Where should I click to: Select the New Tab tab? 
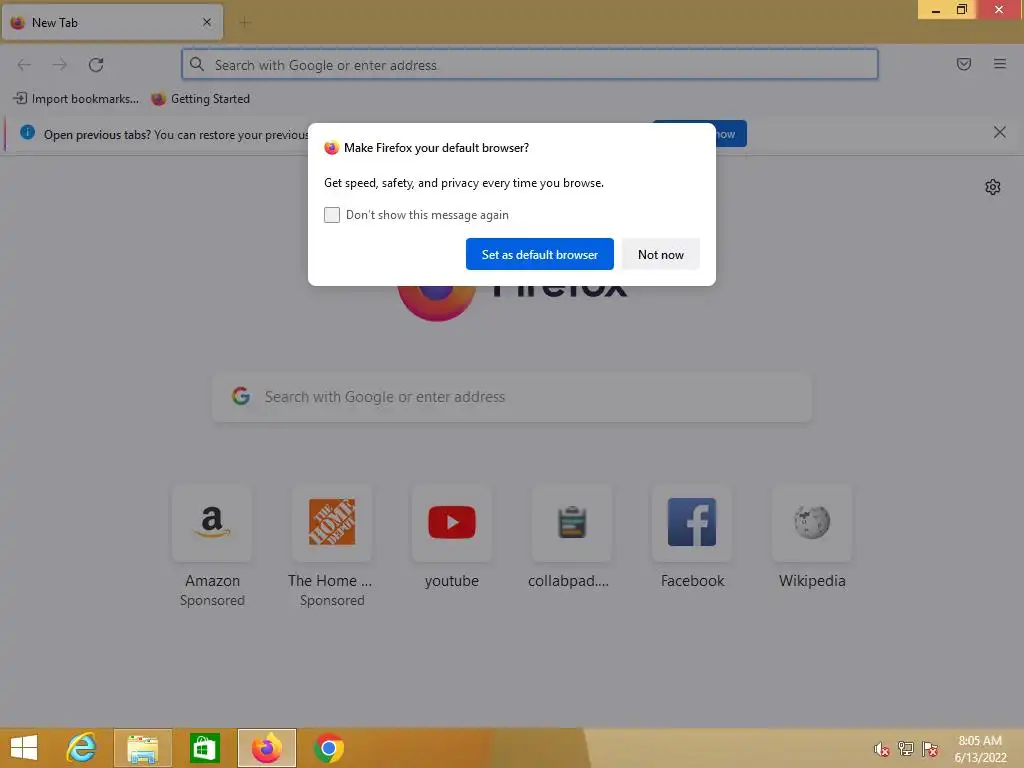tap(112, 23)
